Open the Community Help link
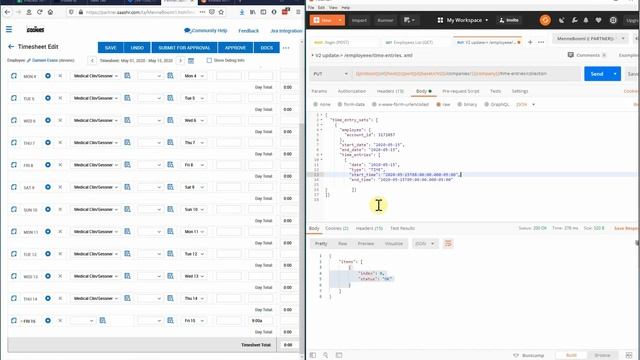Viewport: 640px width, 360px height. click(x=206, y=31)
